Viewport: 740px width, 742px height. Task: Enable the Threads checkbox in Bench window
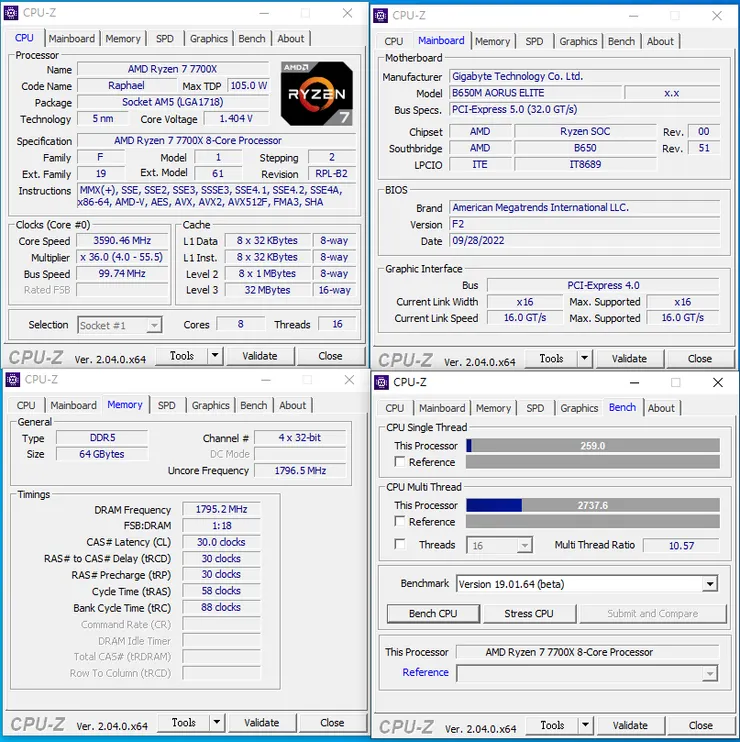[400, 544]
